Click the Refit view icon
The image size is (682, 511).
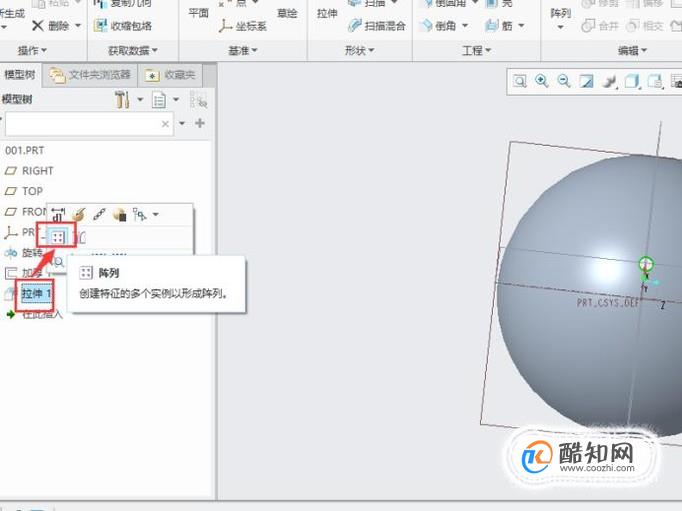519,81
